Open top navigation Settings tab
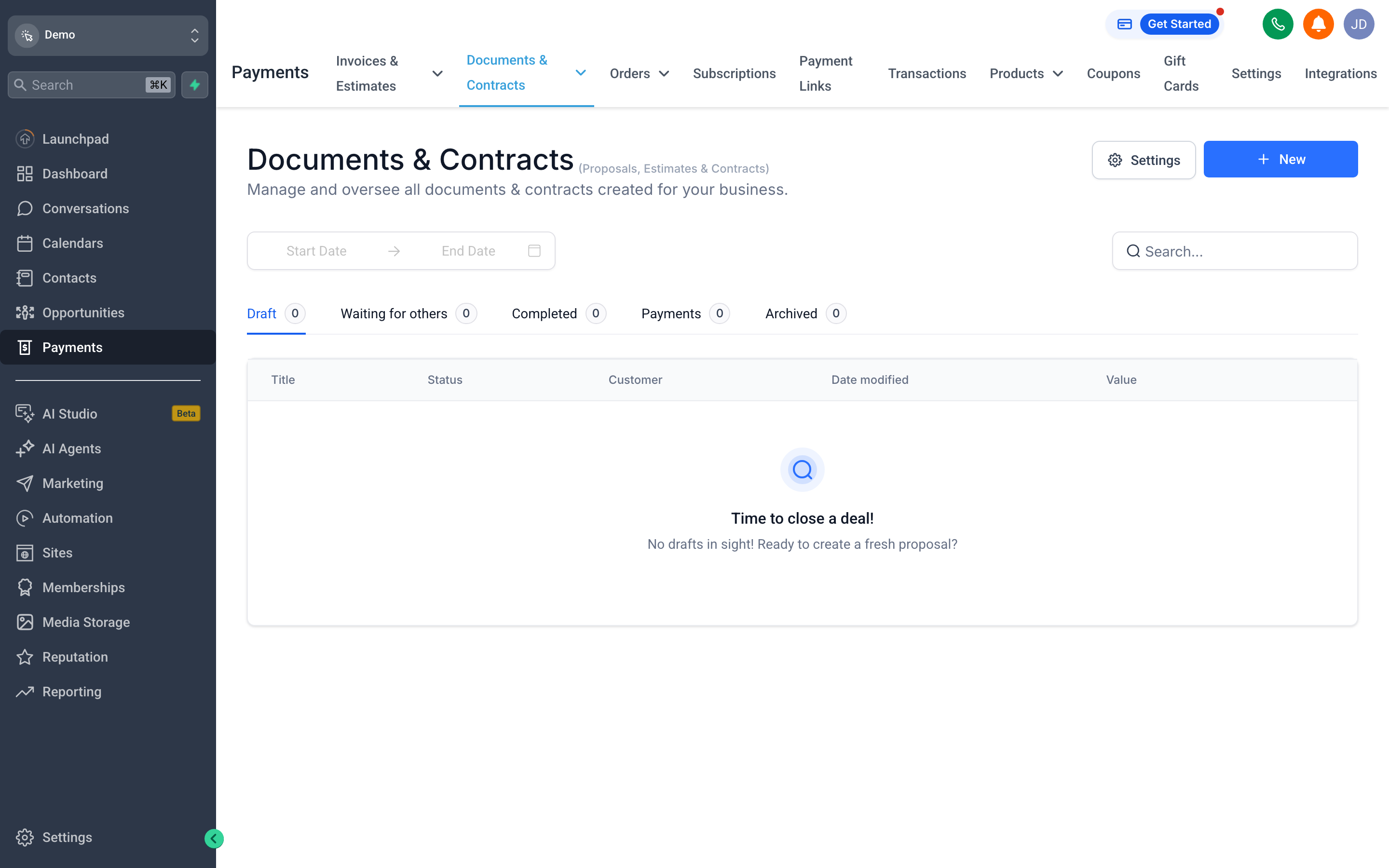 [x=1256, y=73]
